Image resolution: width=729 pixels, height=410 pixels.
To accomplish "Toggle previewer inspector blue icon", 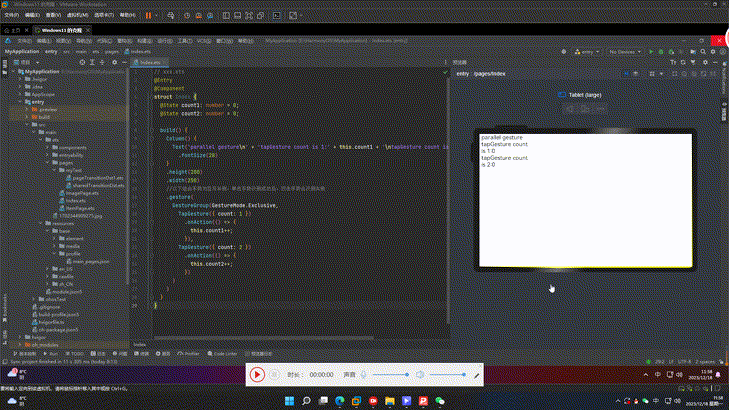I will (626, 74).
